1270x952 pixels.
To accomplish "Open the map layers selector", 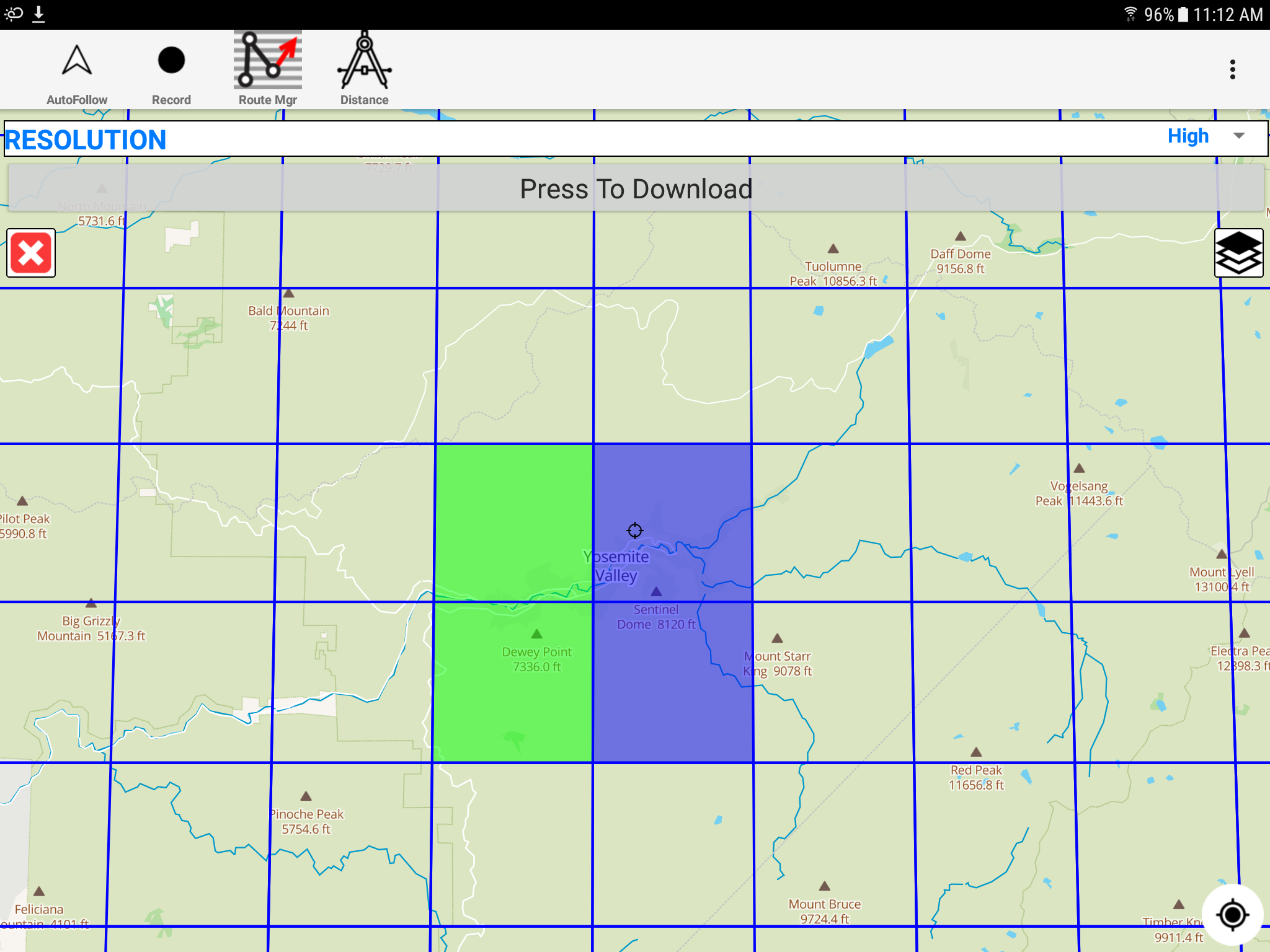I will 1238,253.
